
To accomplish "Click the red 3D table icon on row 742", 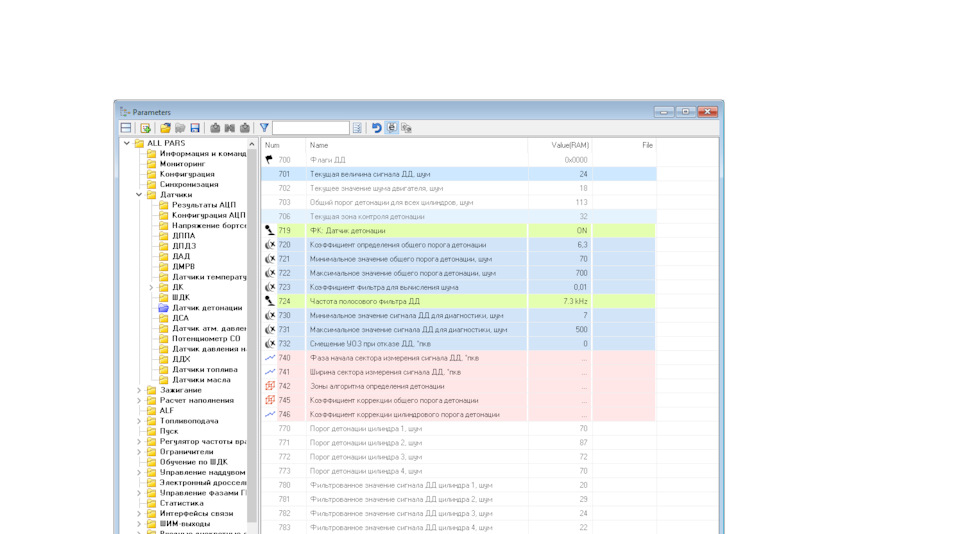I will pos(269,386).
